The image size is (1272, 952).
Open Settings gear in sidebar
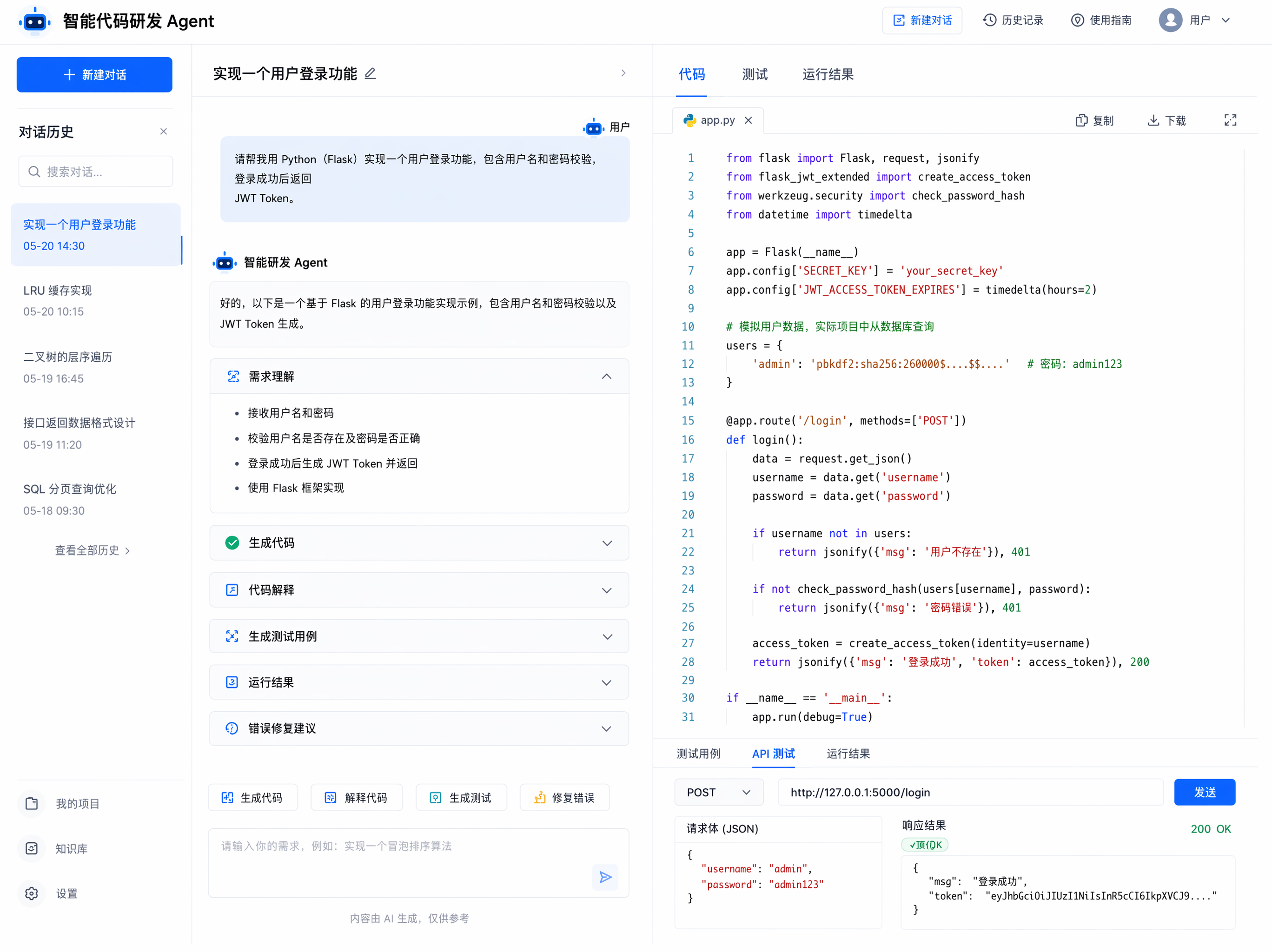(x=32, y=893)
